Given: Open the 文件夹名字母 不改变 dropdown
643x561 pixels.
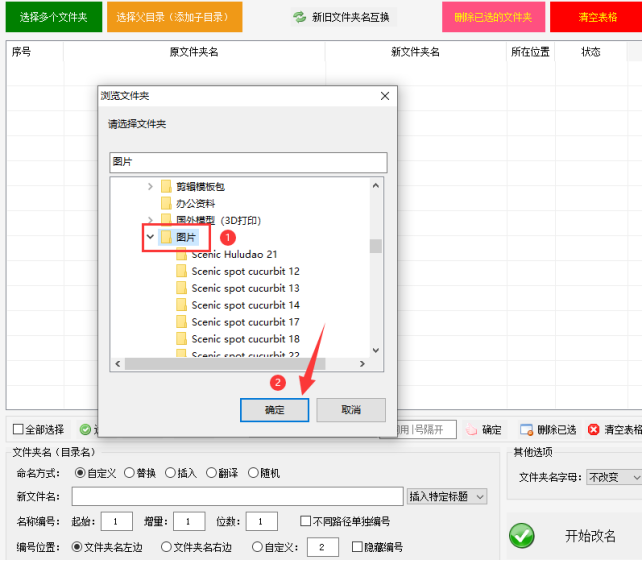Looking at the screenshot, I should 614,477.
